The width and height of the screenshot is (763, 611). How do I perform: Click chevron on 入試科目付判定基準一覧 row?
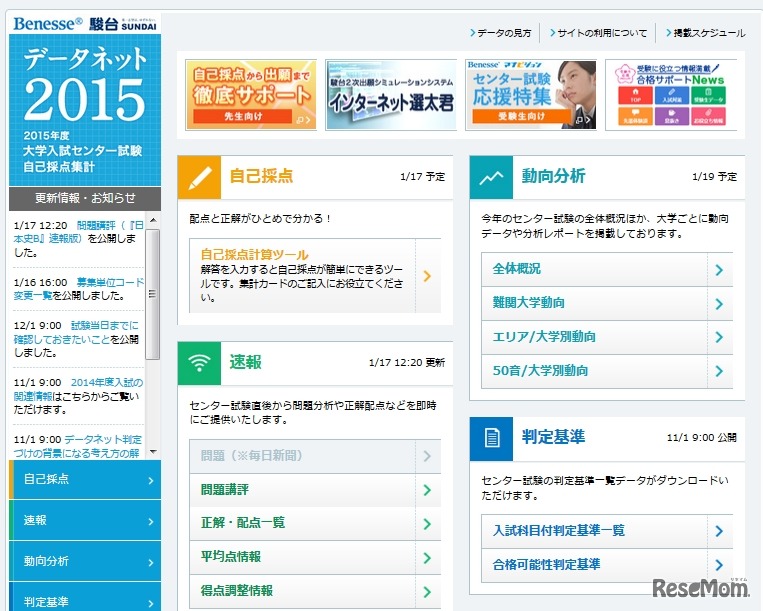[719, 531]
